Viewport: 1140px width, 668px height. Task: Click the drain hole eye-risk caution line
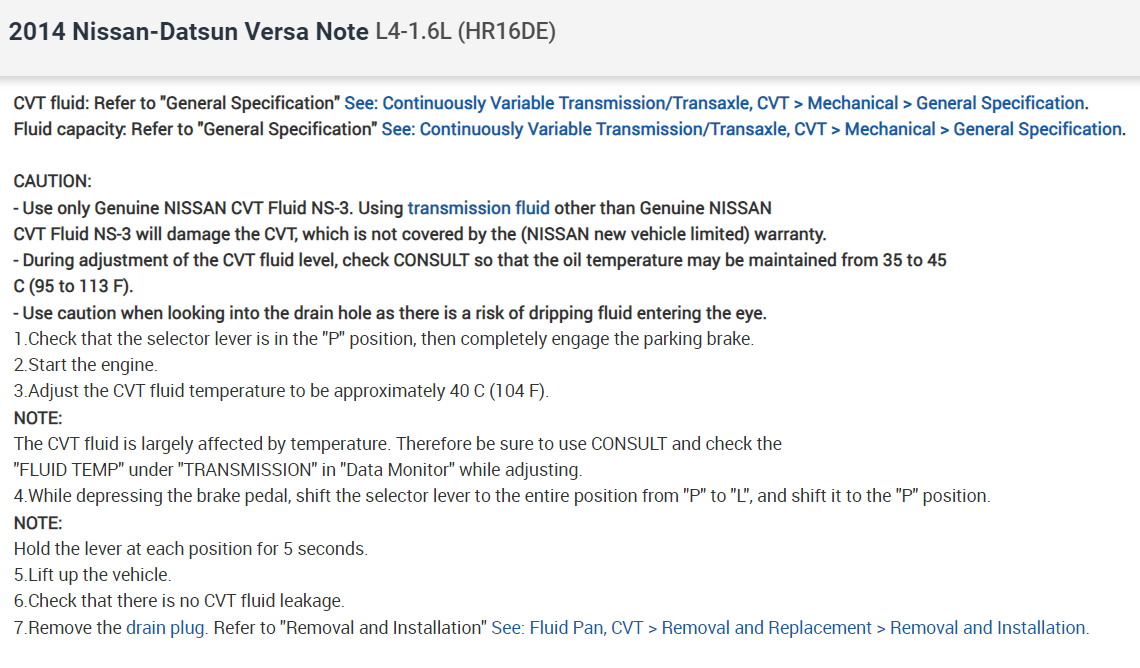point(390,313)
